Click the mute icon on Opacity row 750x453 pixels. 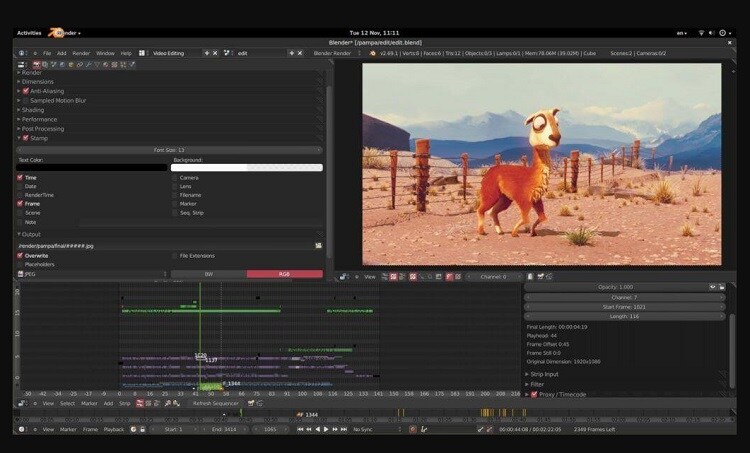click(x=712, y=287)
